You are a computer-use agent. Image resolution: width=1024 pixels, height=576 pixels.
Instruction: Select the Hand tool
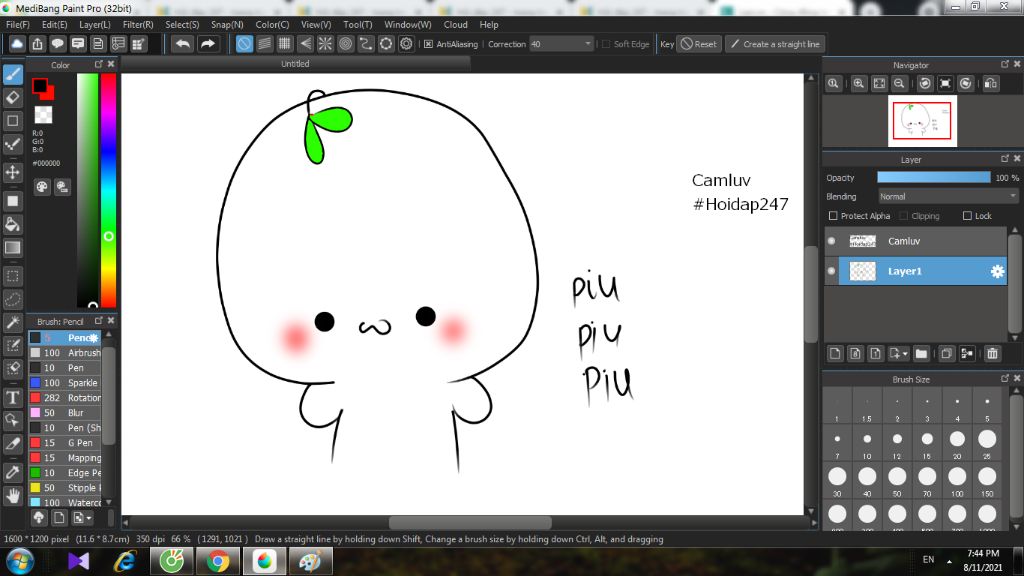12,496
